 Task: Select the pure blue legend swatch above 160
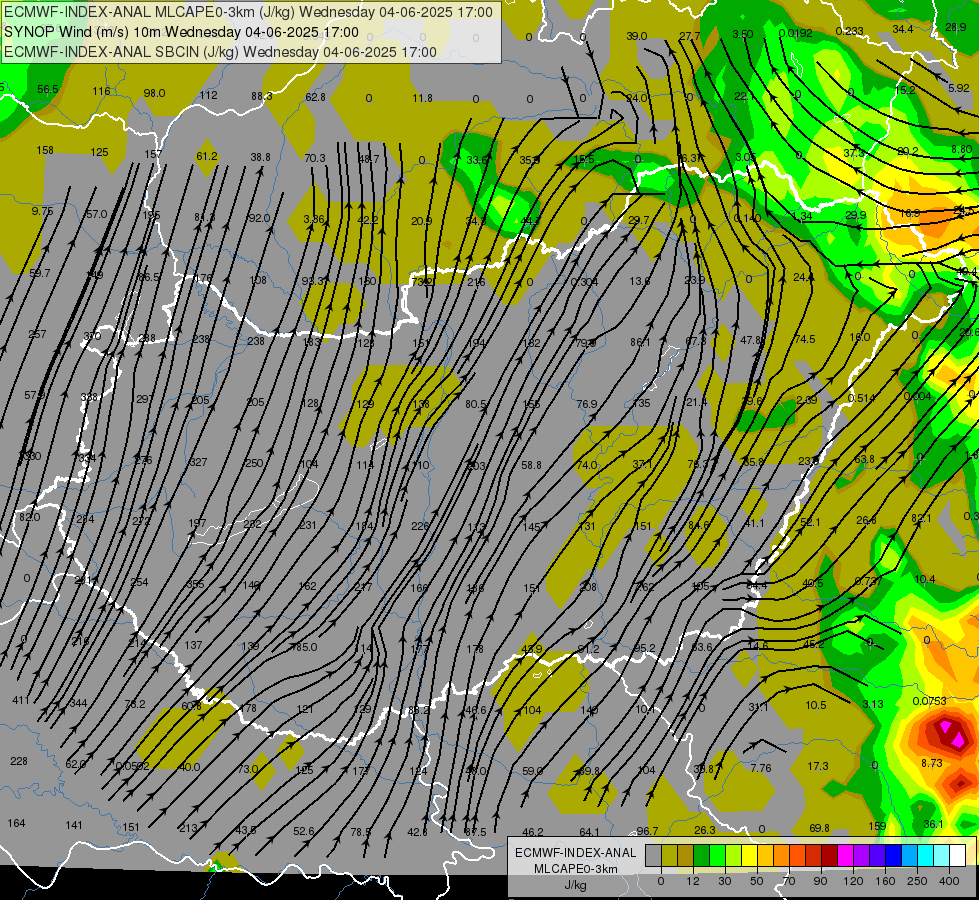coord(893,855)
